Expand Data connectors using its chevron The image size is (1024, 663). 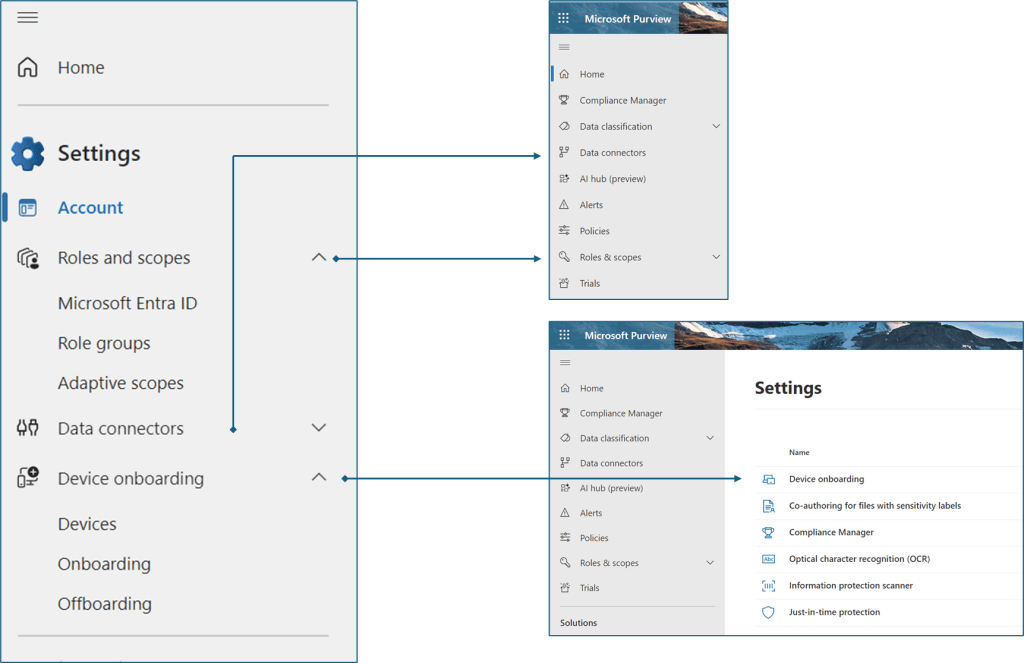319,428
